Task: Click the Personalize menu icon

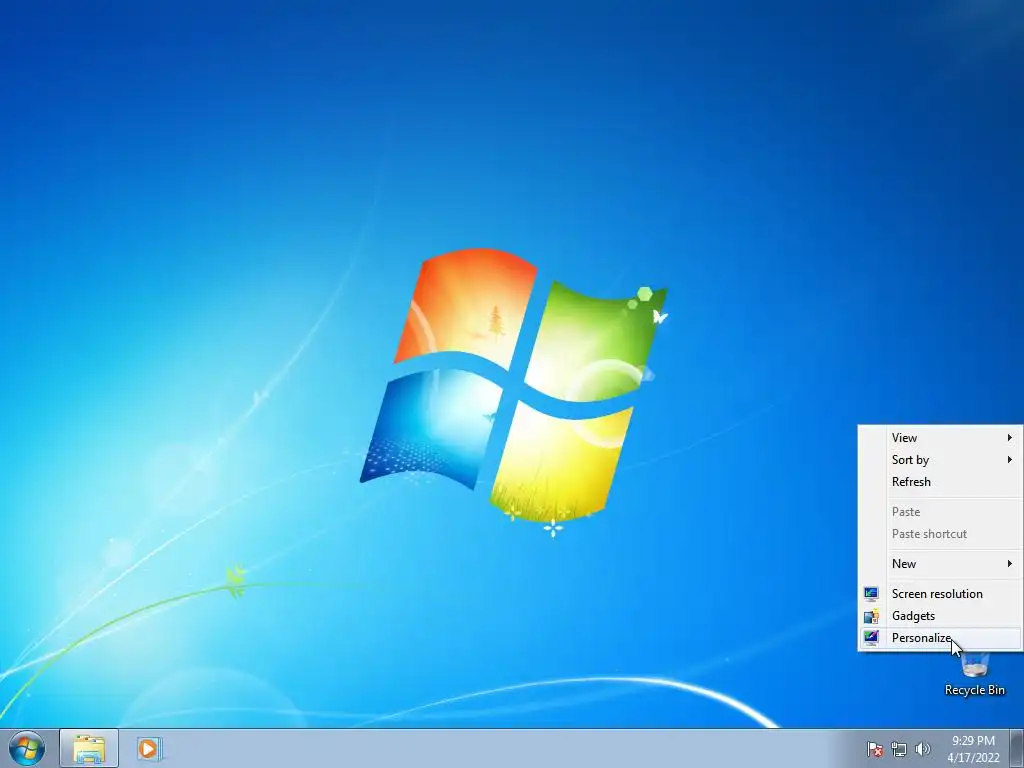Action: click(x=871, y=638)
